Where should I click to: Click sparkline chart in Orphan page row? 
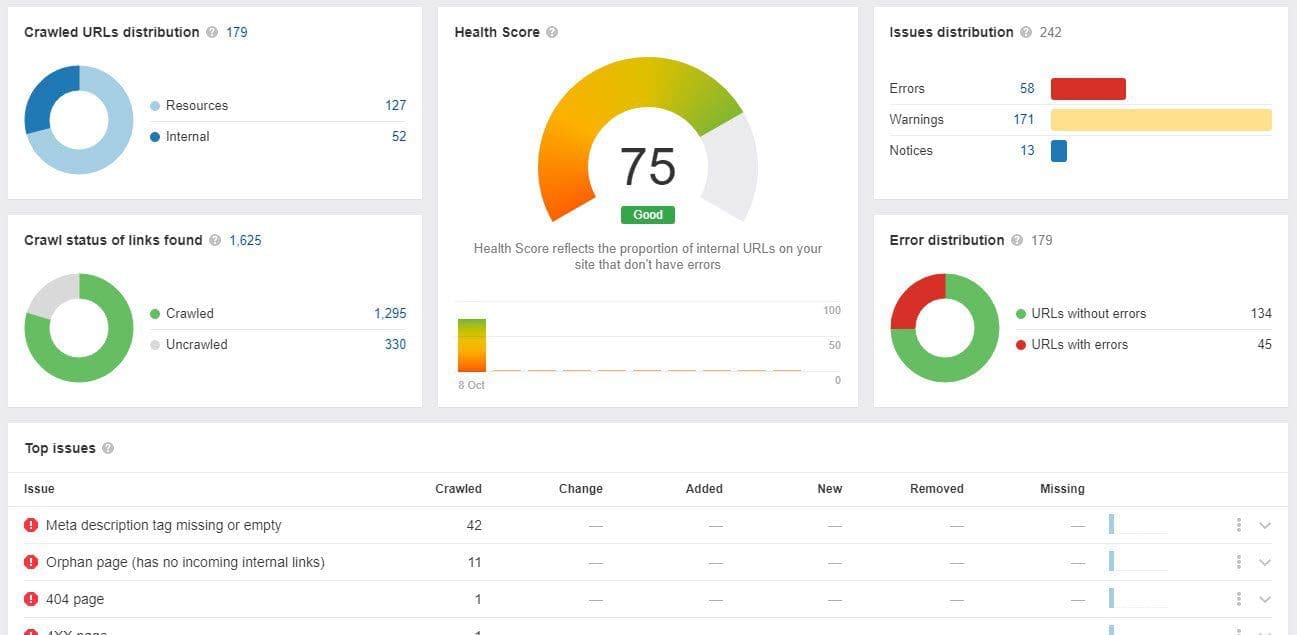coord(1138,561)
